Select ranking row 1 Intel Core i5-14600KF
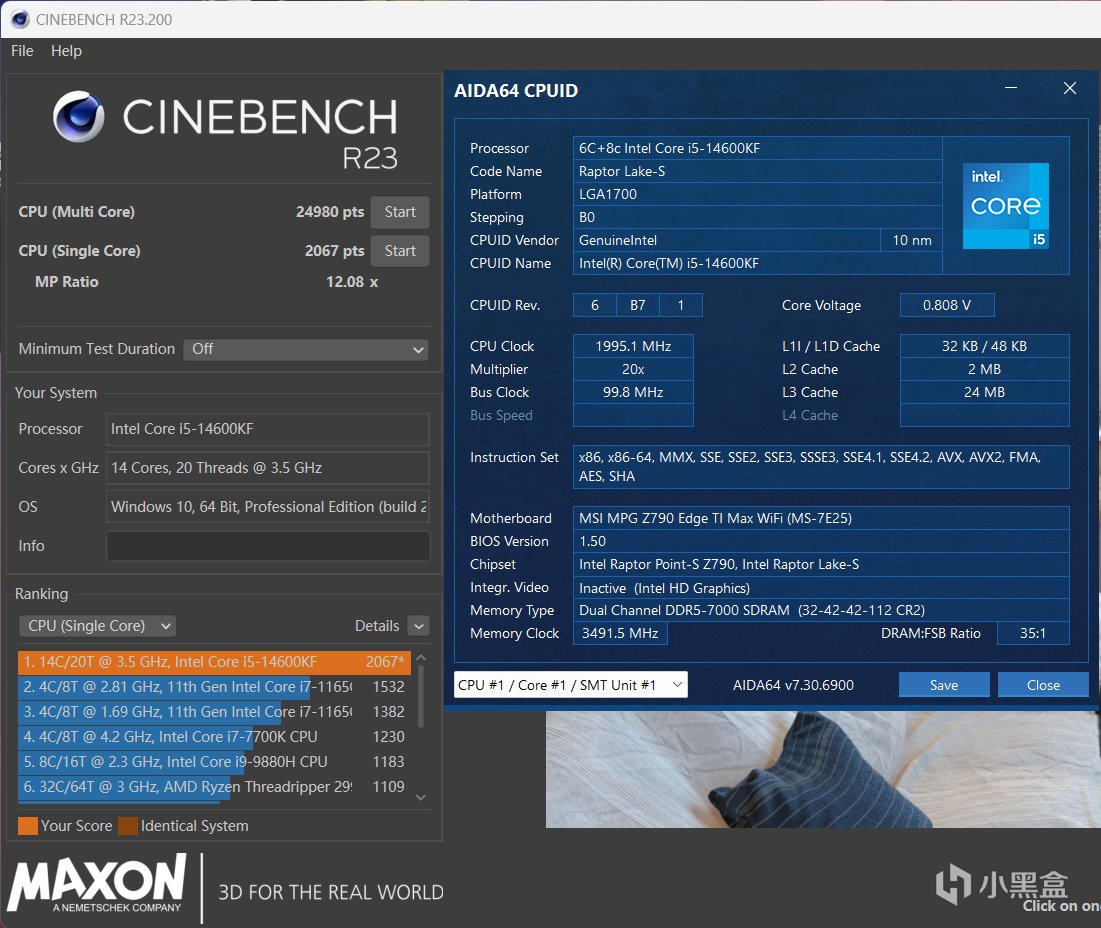Viewport: 1101px width, 928px height. coord(214,662)
